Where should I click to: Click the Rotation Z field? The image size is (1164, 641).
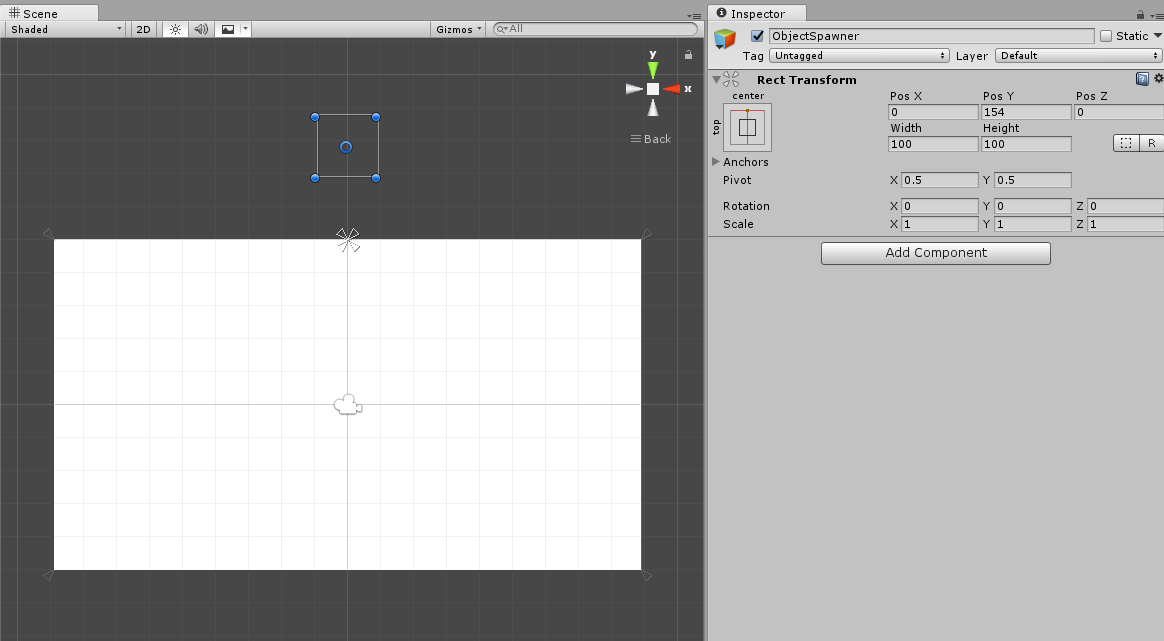point(1125,206)
